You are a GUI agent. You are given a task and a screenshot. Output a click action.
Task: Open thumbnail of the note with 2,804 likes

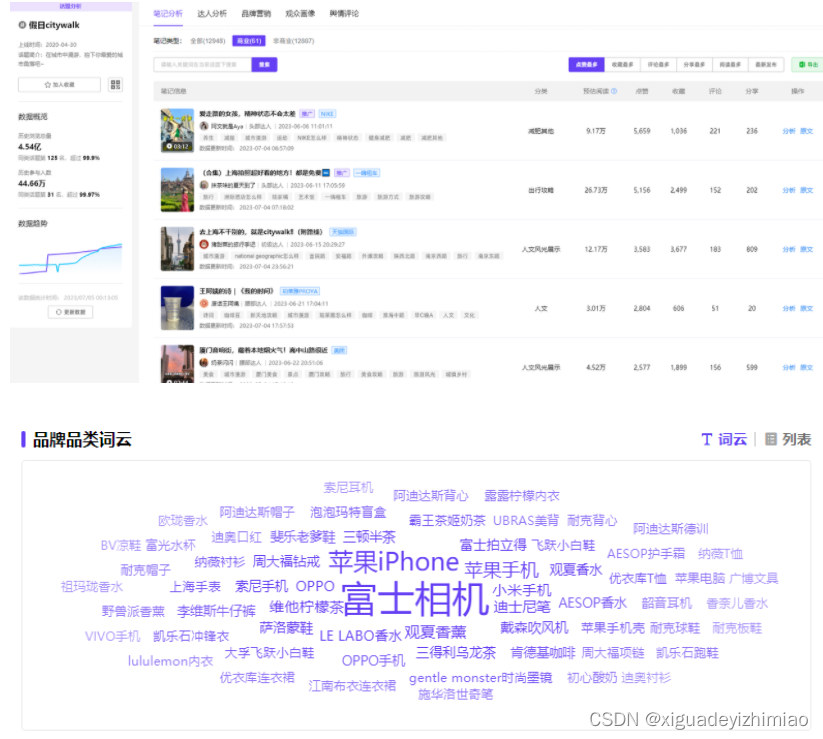coord(177,308)
